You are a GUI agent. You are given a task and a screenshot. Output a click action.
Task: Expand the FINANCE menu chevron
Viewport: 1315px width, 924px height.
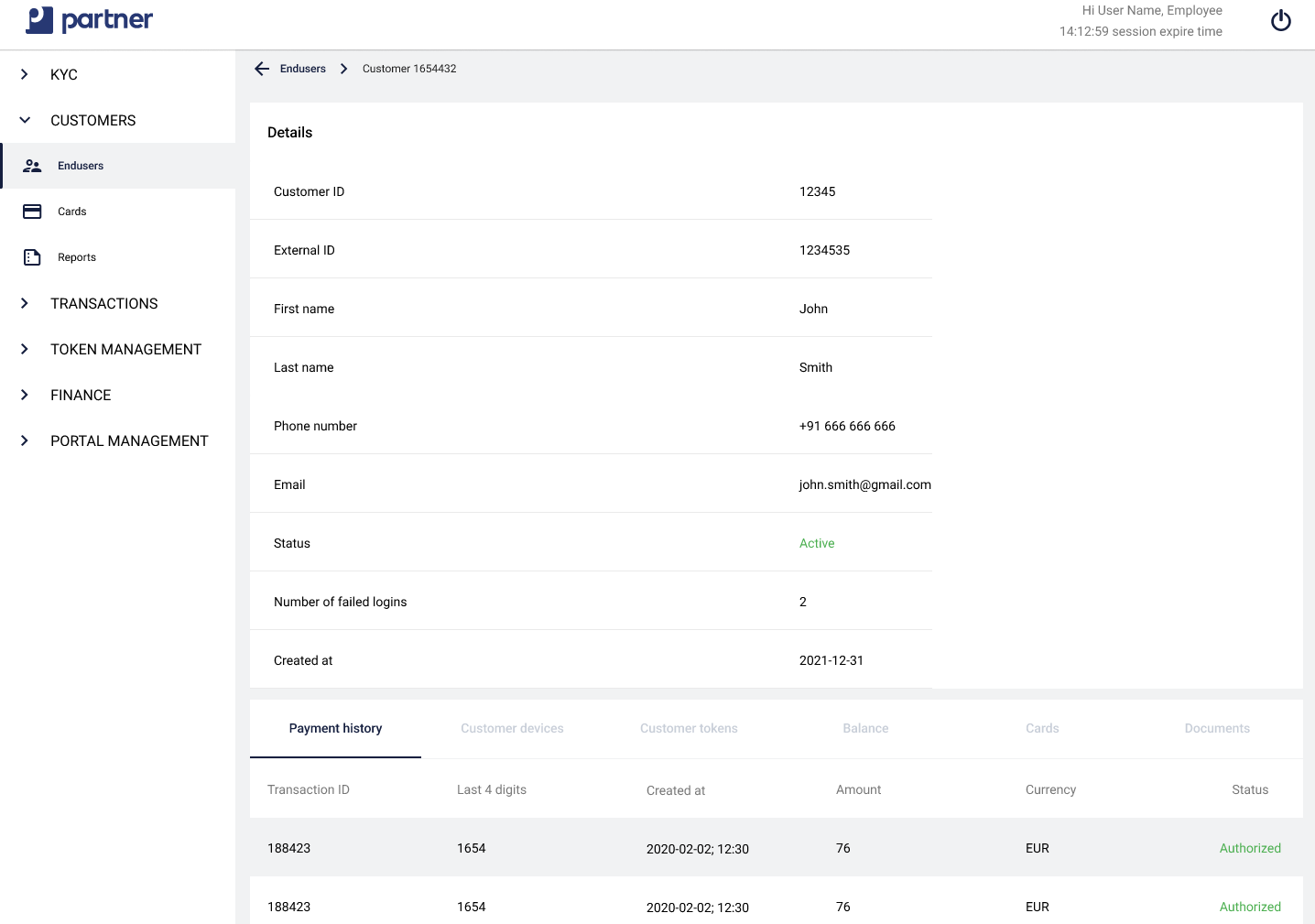[x=25, y=395]
